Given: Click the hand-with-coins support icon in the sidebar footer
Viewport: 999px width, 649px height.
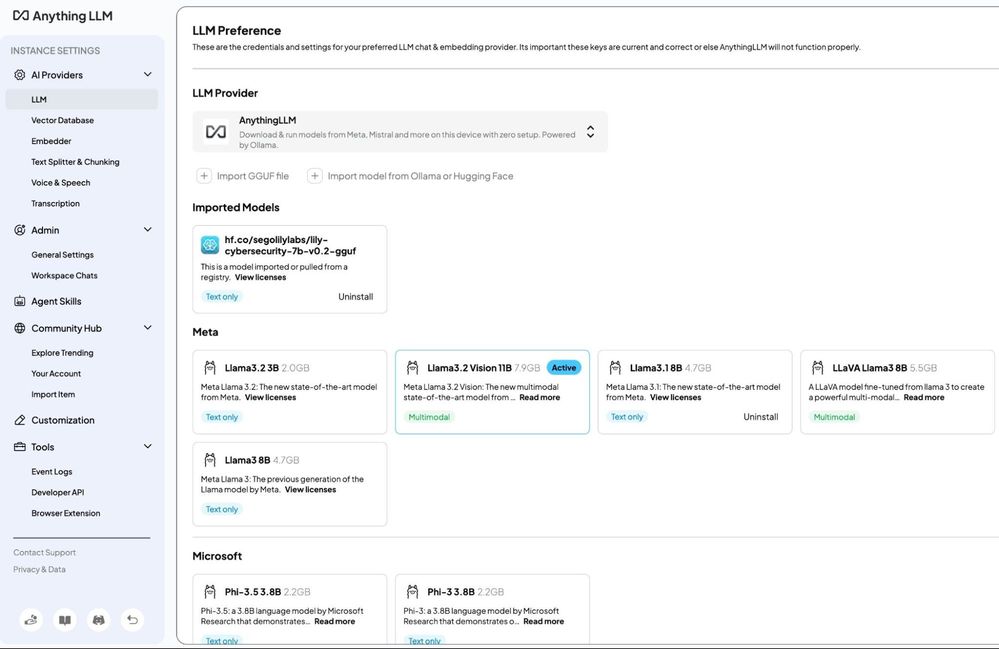Looking at the screenshot, I should tap(32, 620).
